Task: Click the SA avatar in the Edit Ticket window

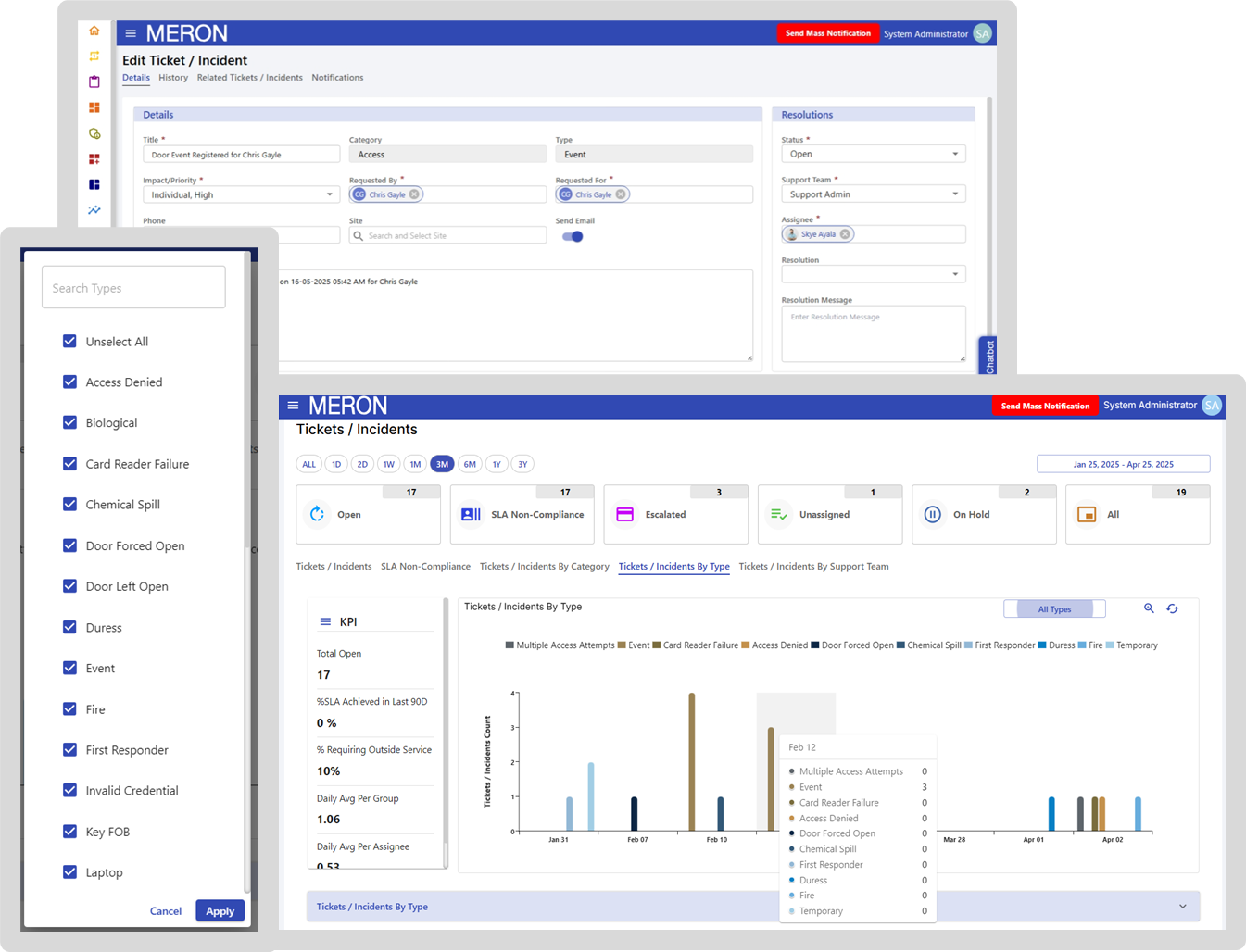Action: click(x=982, y=33)
